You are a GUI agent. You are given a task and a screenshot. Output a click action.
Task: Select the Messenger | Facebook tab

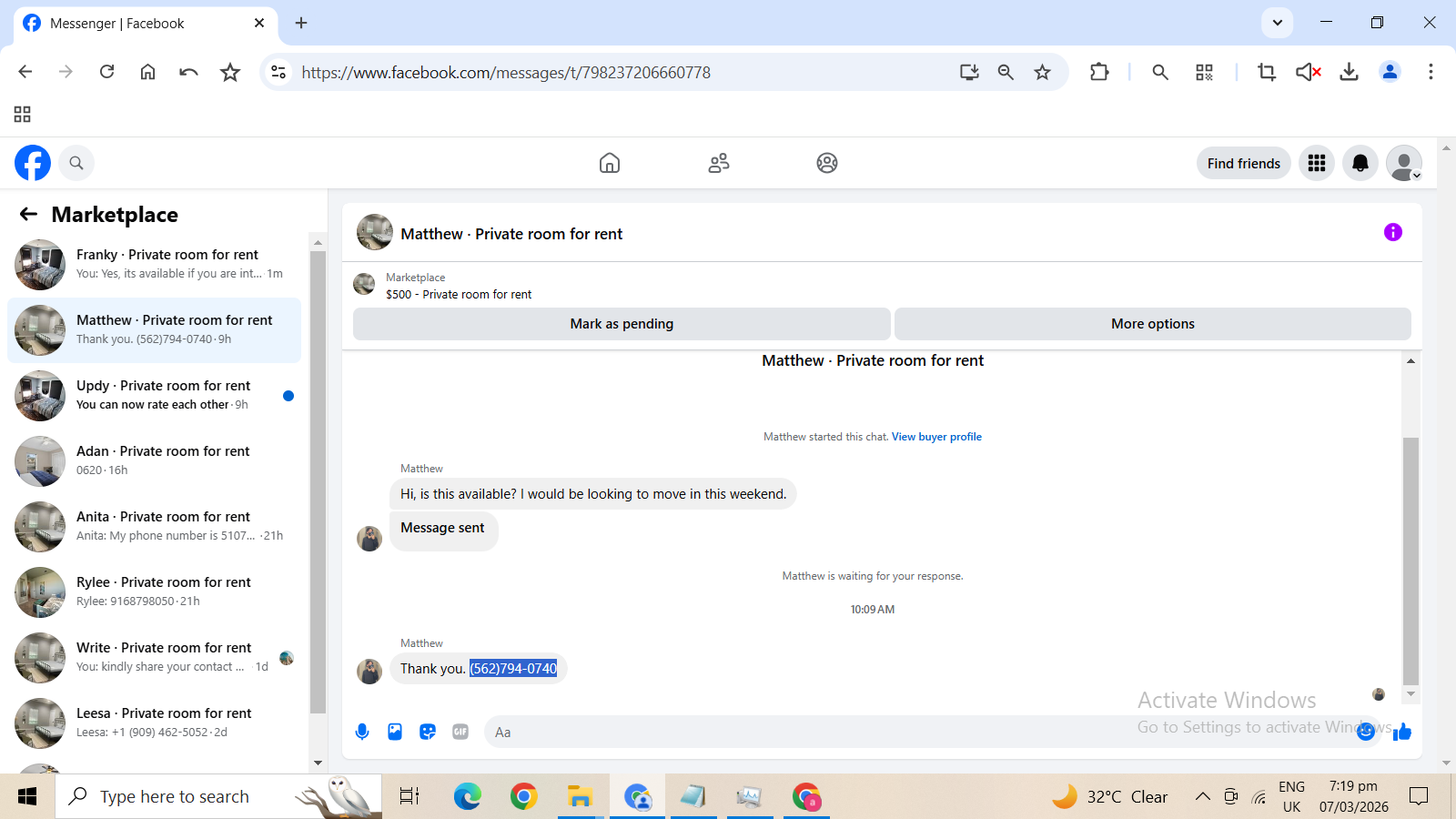click(x=146, y=24)
